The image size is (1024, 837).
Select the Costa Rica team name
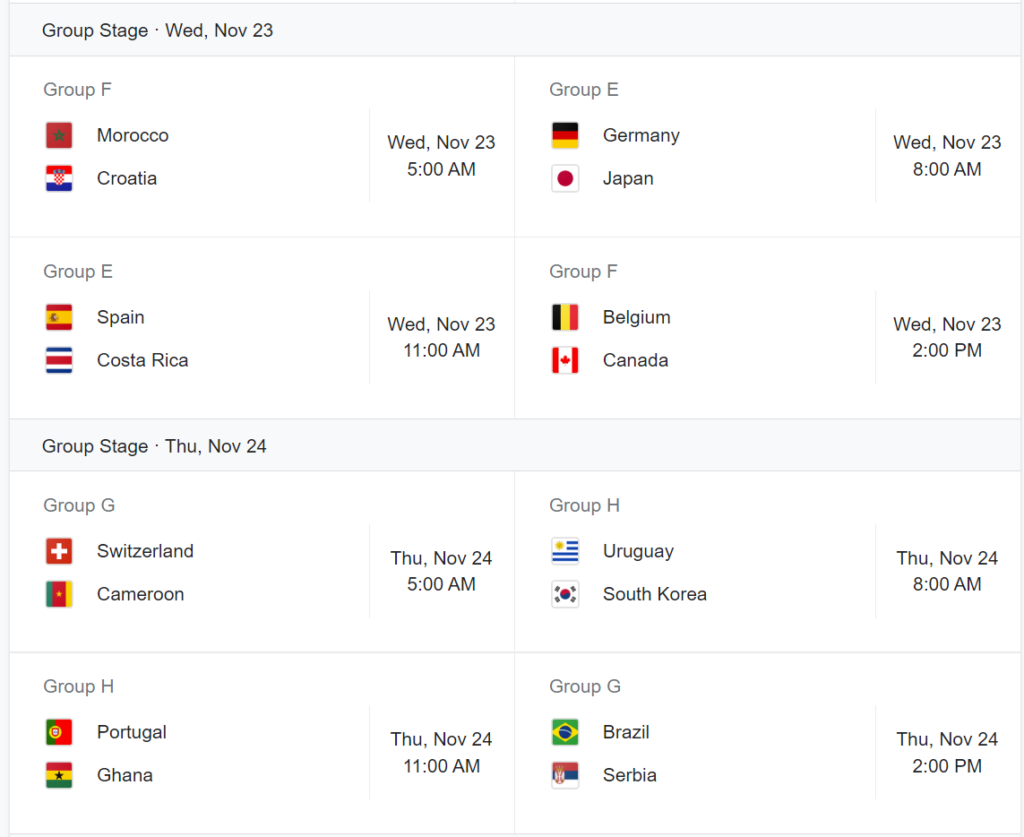tap(142, 360)
